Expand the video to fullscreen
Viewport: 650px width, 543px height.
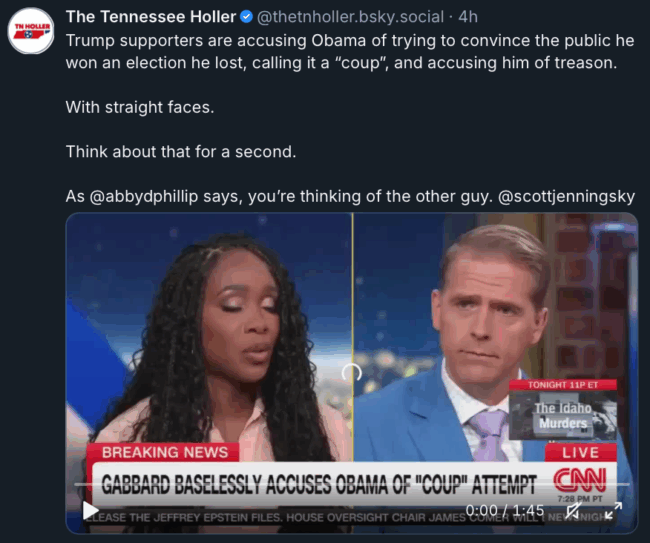[x=613, y=510]
